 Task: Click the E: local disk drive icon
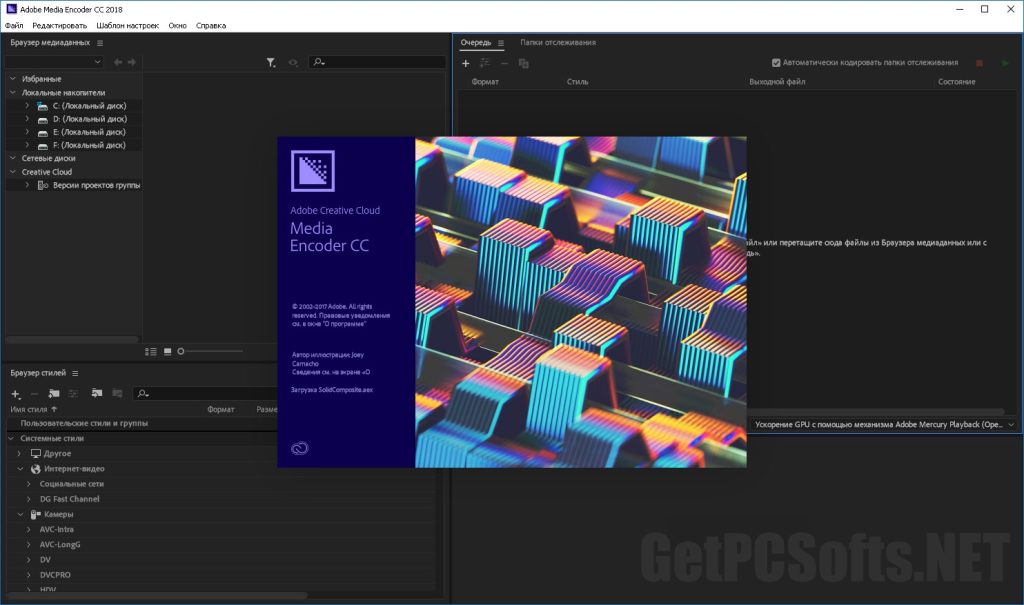coord(42,133)
